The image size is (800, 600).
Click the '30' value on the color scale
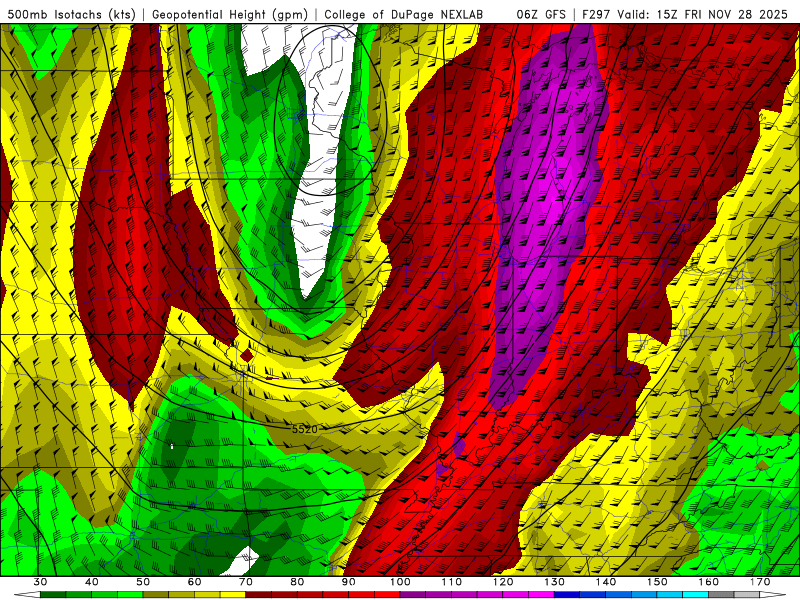point(40,582)
